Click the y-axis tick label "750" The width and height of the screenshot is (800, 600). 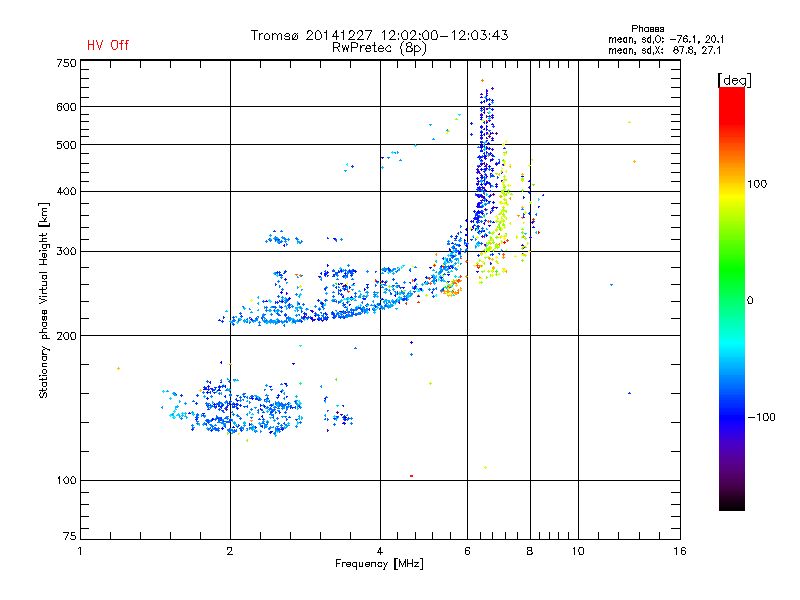66,63
